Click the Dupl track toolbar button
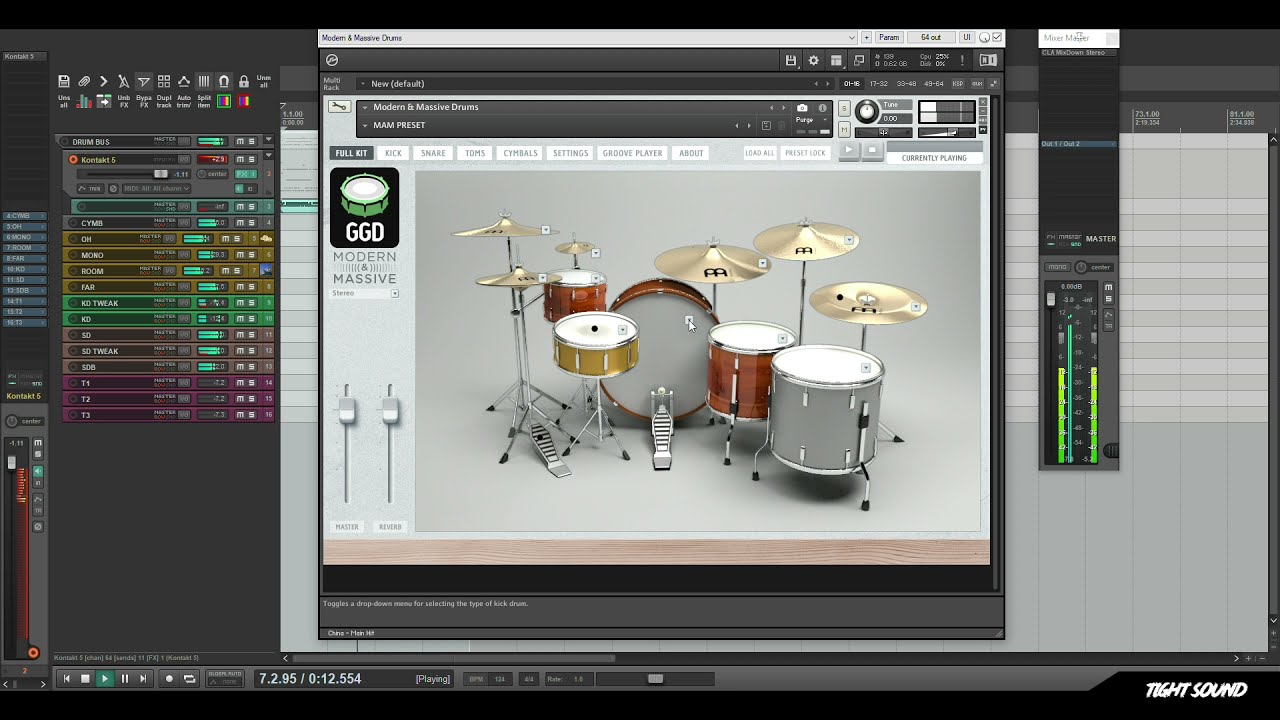The image size is (1280, 720). tap(164, 101)
